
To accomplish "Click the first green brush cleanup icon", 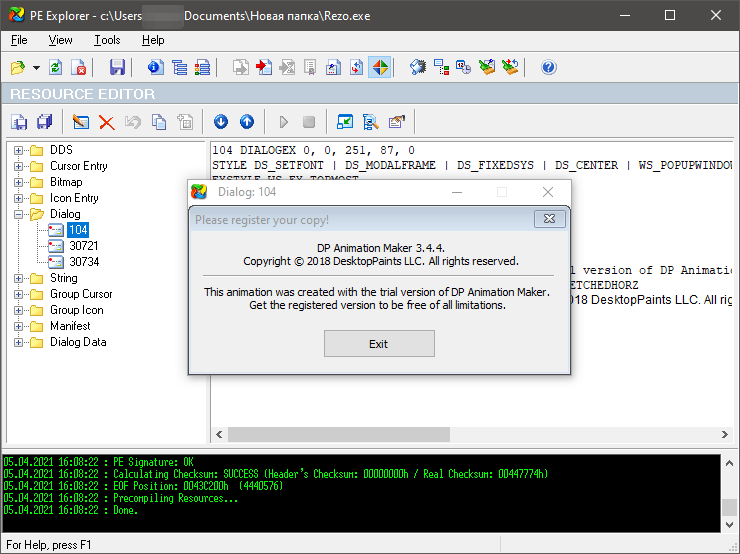I will click(487, 67).
